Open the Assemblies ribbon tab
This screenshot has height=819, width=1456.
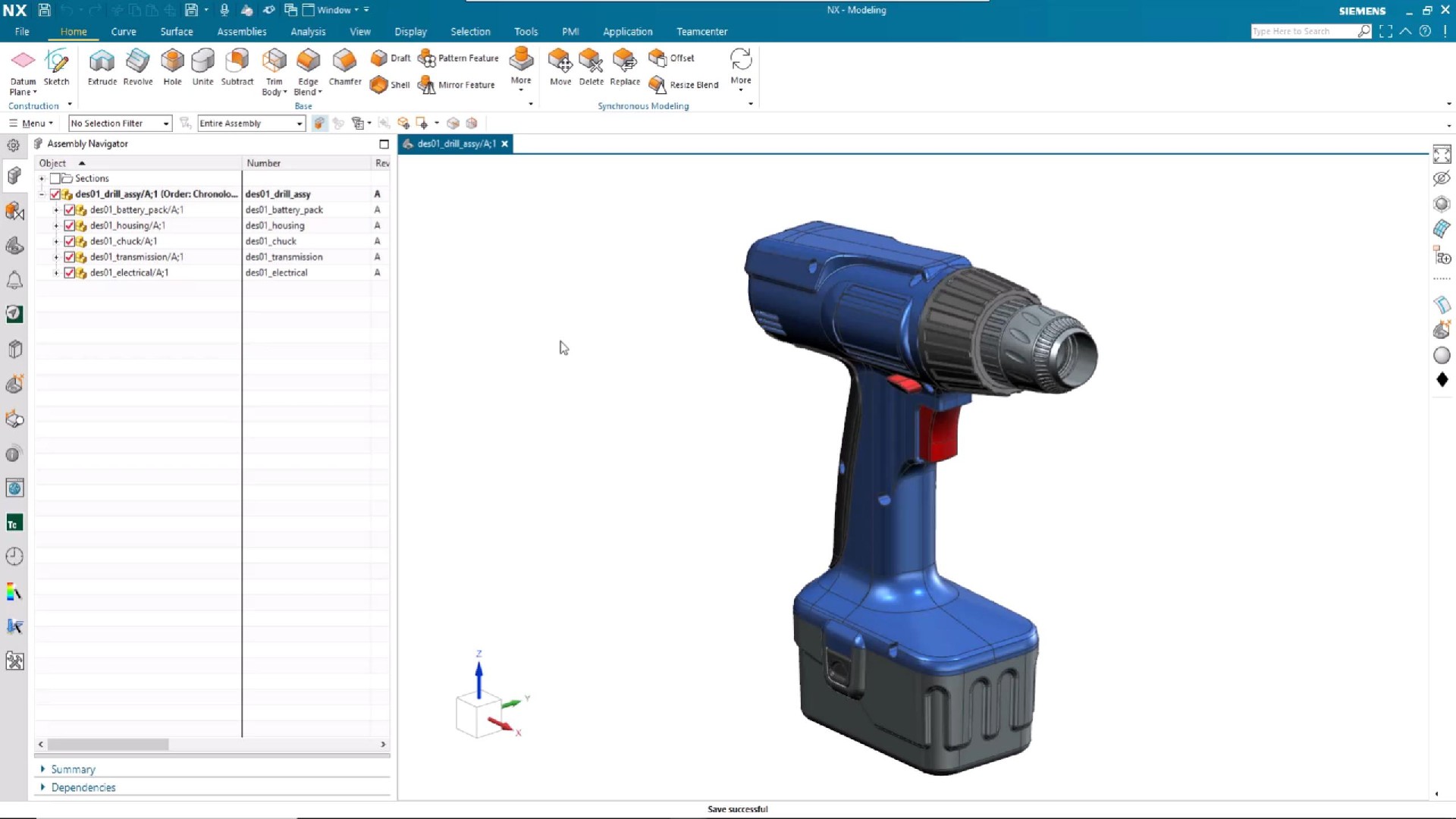[241, 32]
